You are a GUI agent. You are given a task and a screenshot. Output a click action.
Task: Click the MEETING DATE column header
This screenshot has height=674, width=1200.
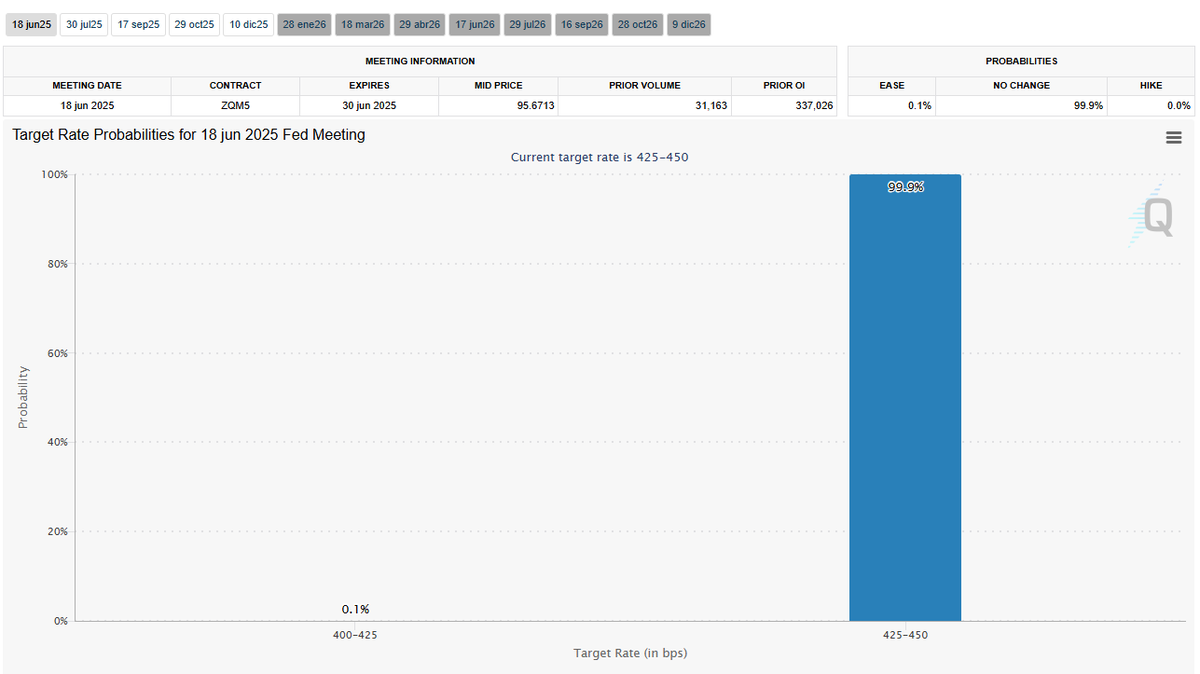(x=87, y=86)
